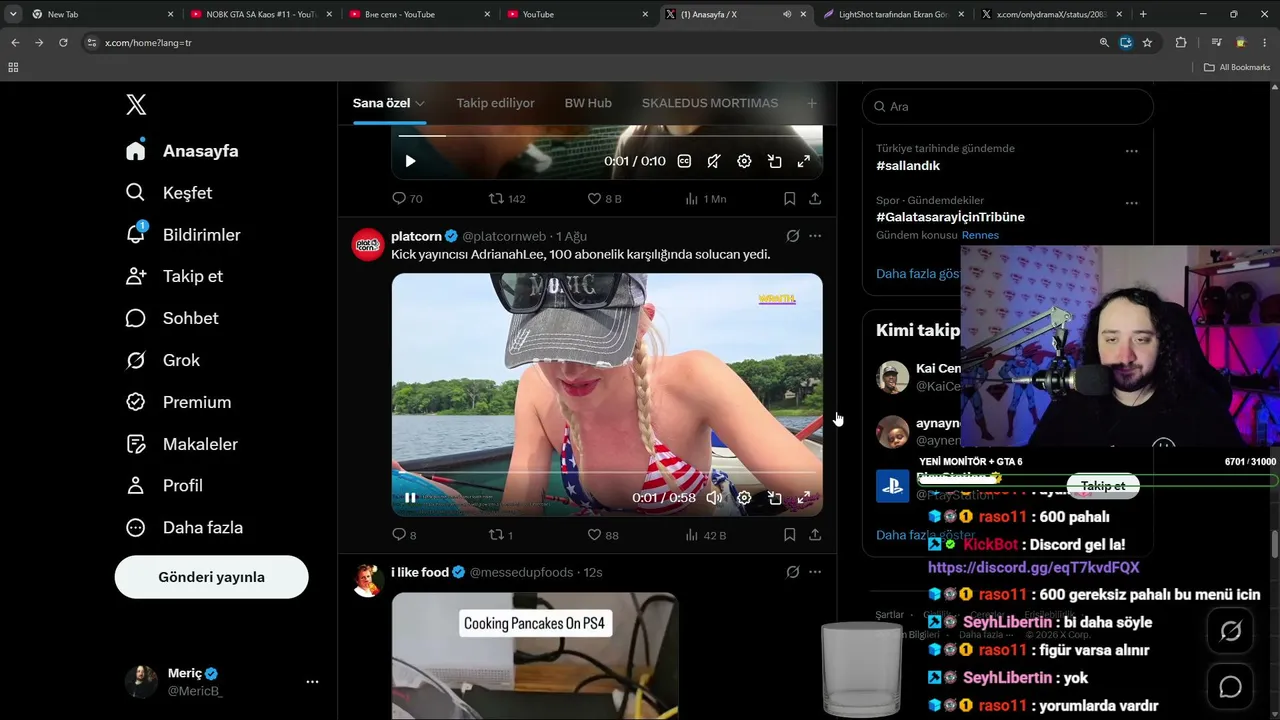Open more options for #sallandık trend

pos(1131,151)
